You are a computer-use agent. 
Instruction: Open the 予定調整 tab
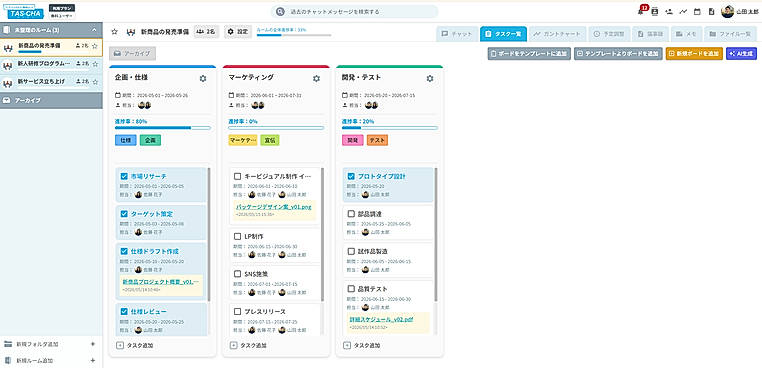click(x=609, y=34)
